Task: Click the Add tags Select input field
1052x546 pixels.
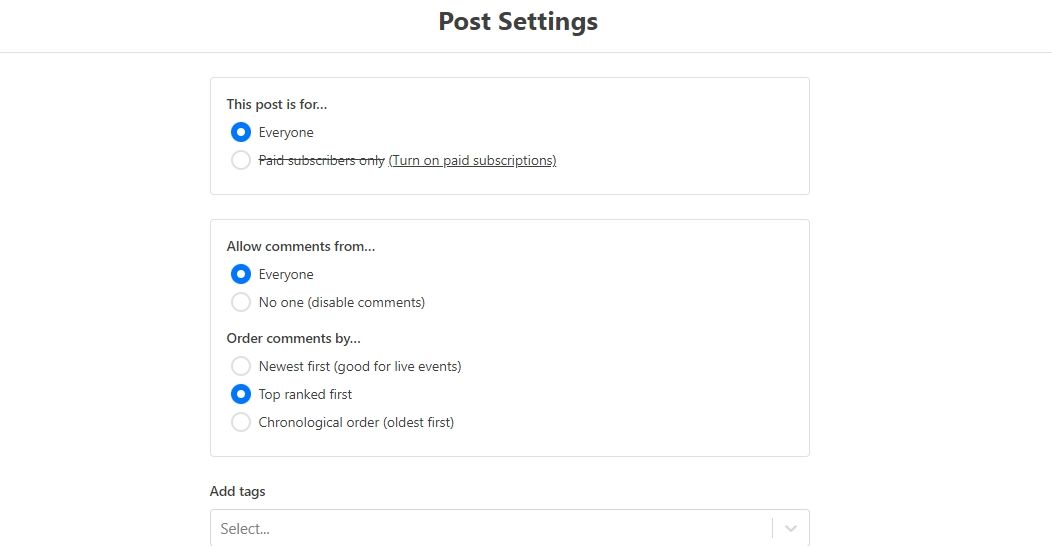Action: pos(490,528)
